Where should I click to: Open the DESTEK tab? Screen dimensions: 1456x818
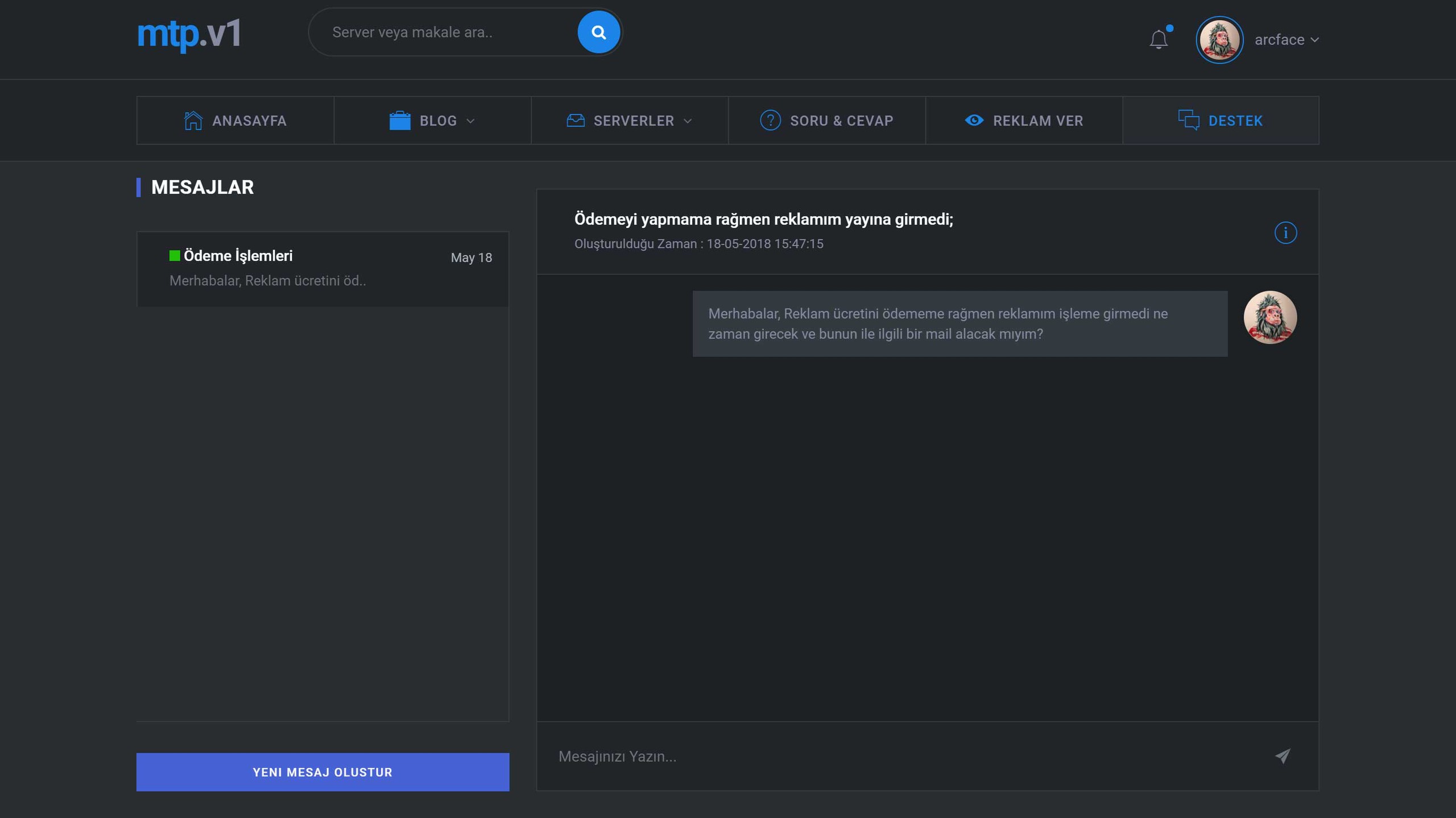pos(1221,121)
